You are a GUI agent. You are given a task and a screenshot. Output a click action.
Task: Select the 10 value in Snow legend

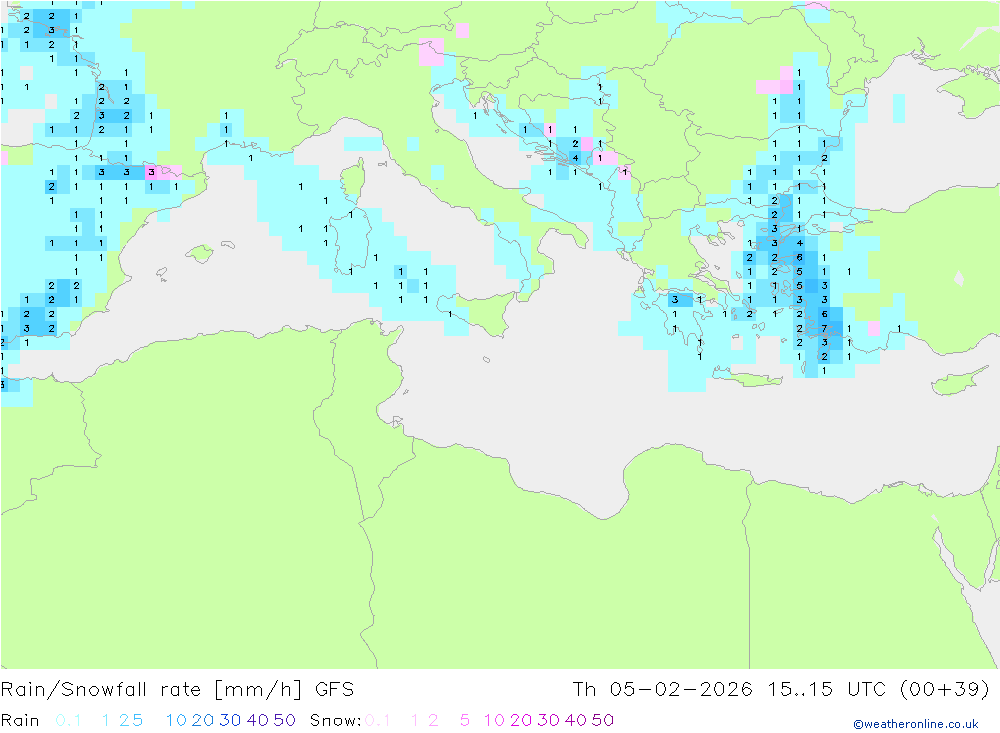494,720
